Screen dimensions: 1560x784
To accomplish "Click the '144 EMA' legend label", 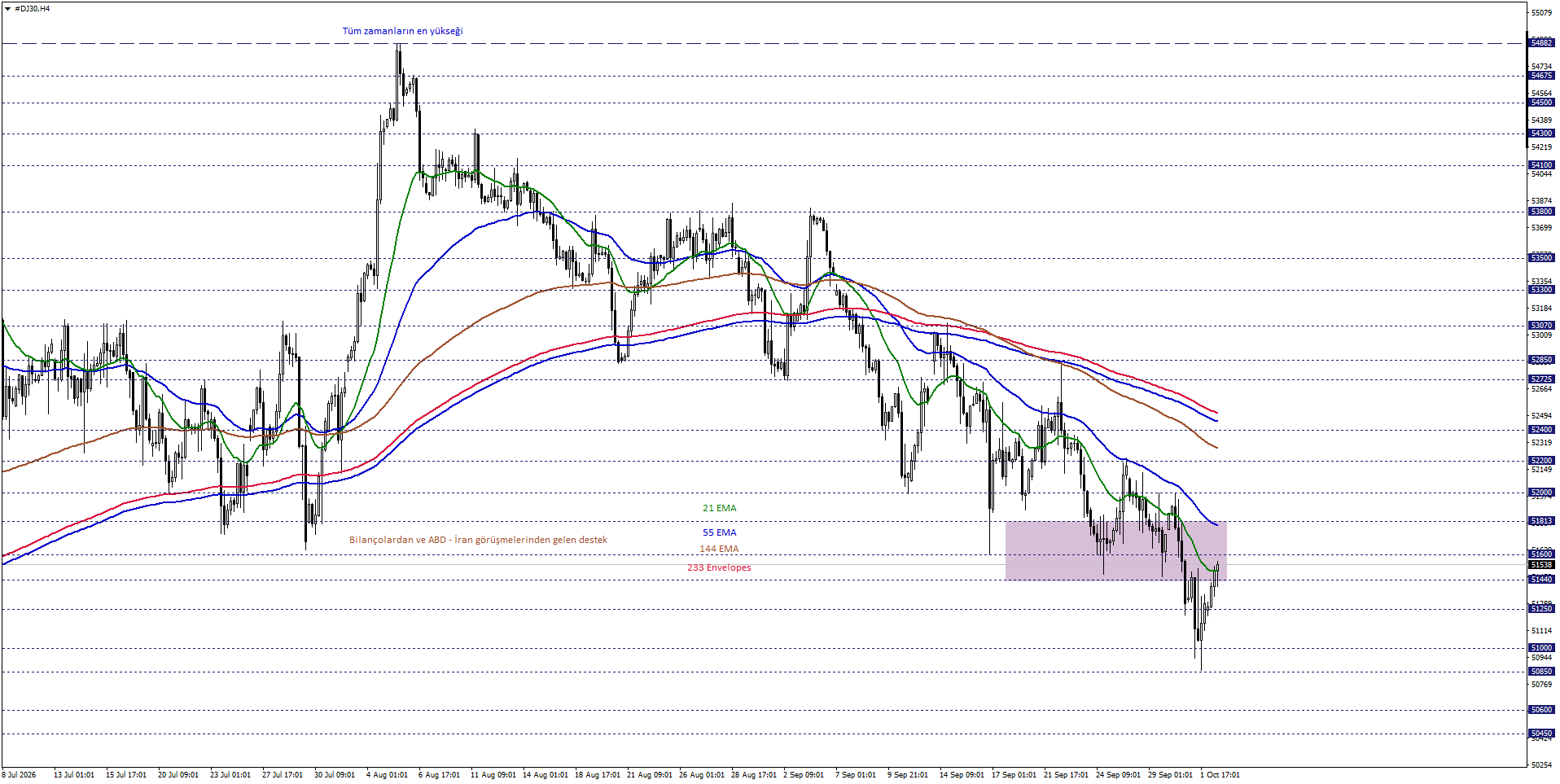I will [719, 549].
